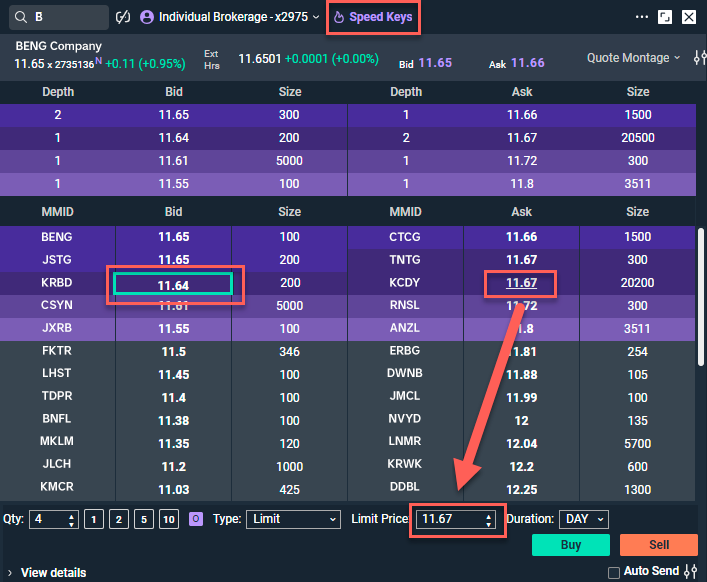Screen dimensions: 707x582
Task: Select JSTG bid price 11.65
Action: 174,260
